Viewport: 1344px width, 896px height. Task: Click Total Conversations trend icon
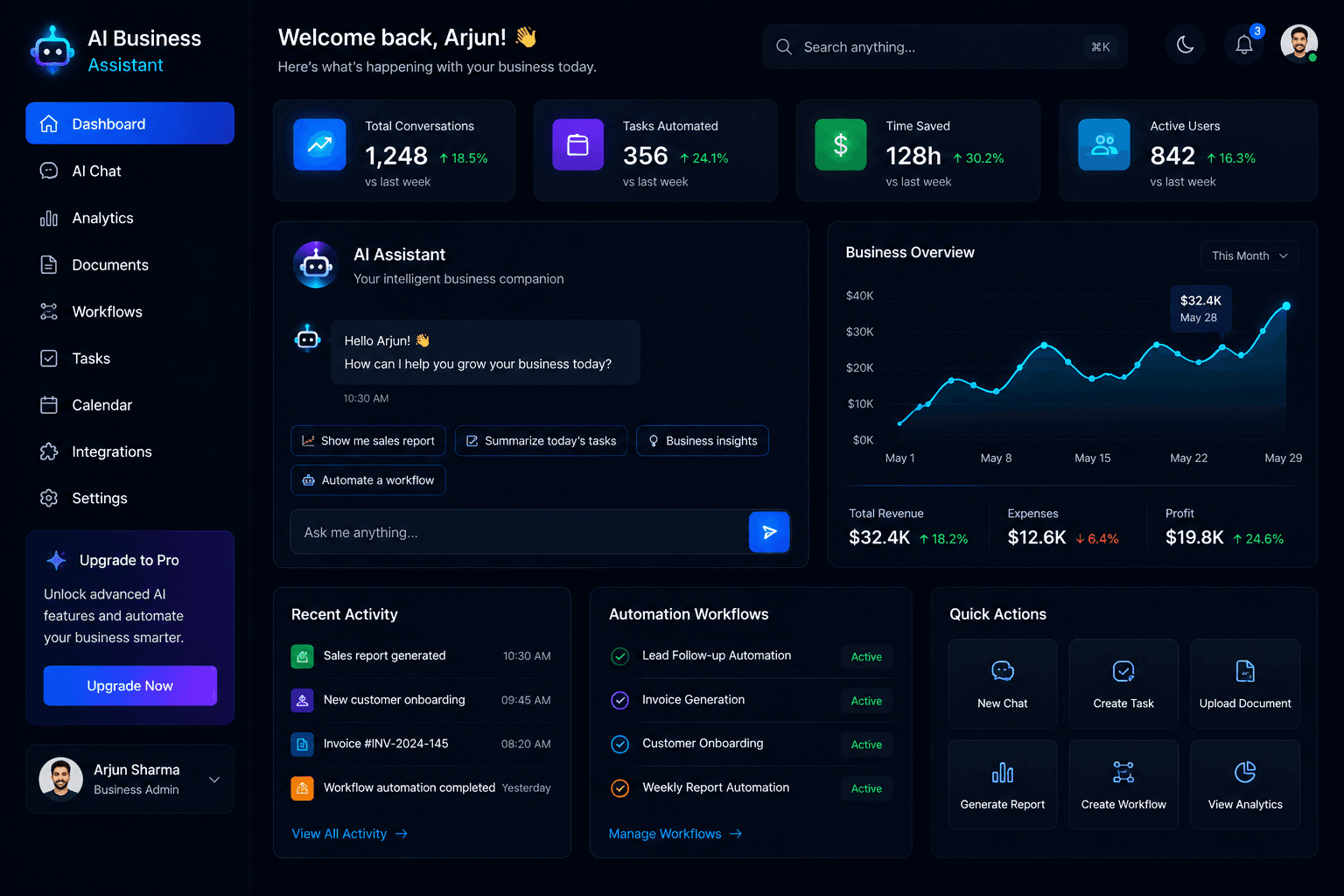pos(319,144)
